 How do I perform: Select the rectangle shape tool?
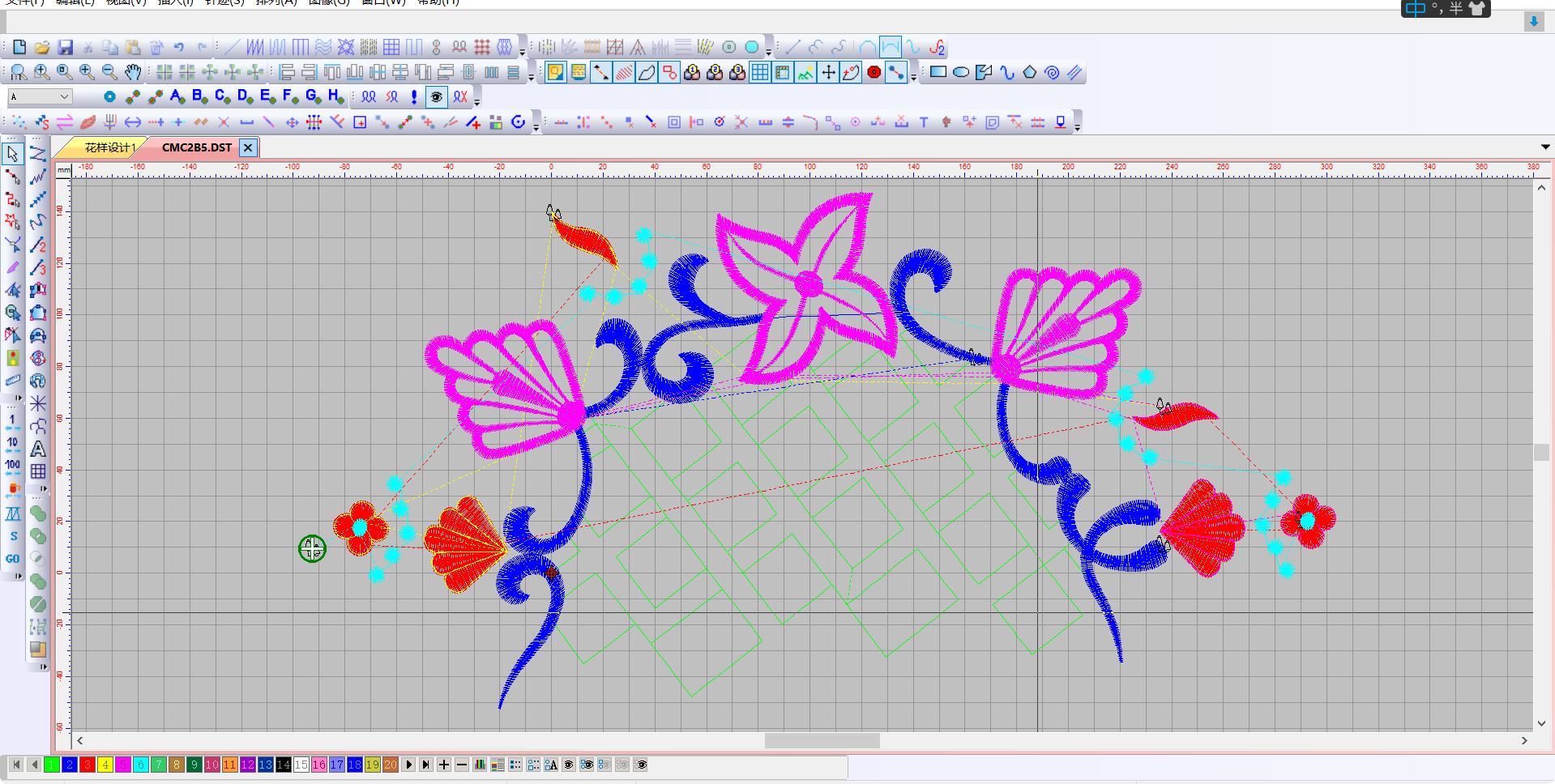point(938,73)
